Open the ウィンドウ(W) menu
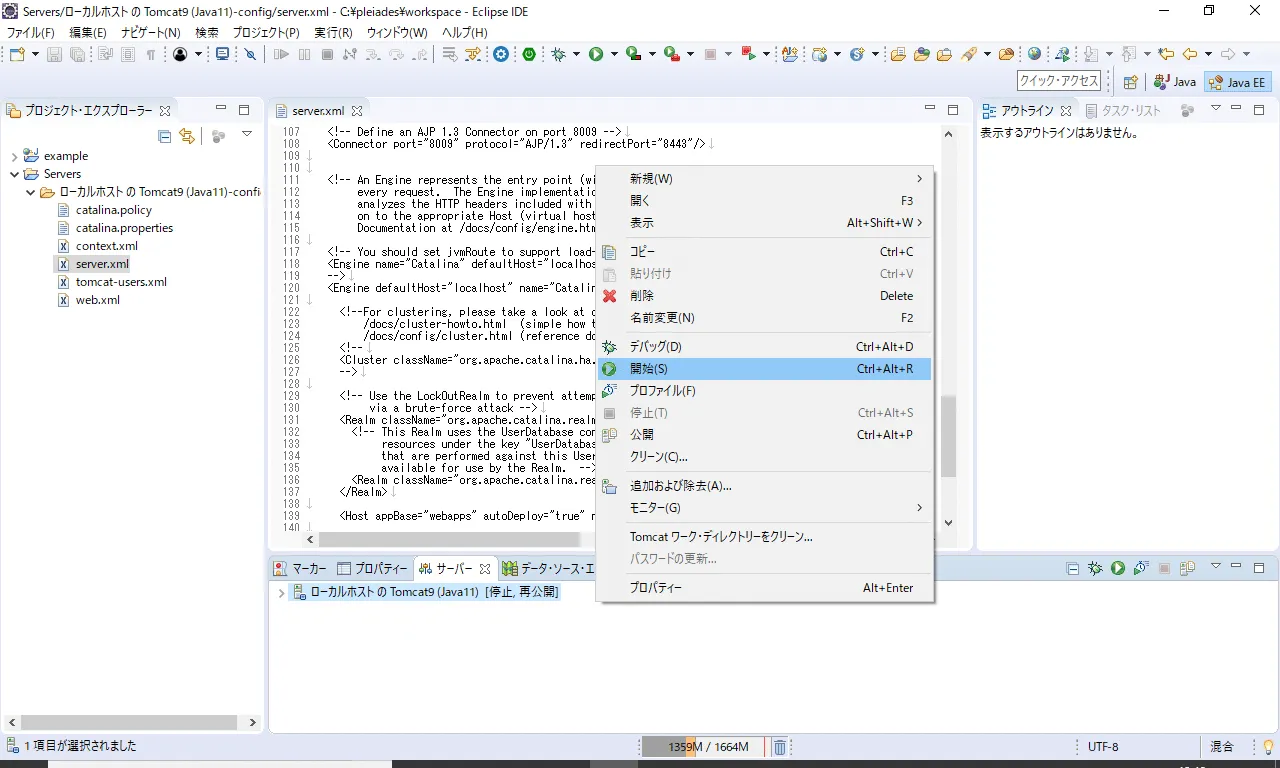The height and width of the screenshot is (768, 1280). 397,32
